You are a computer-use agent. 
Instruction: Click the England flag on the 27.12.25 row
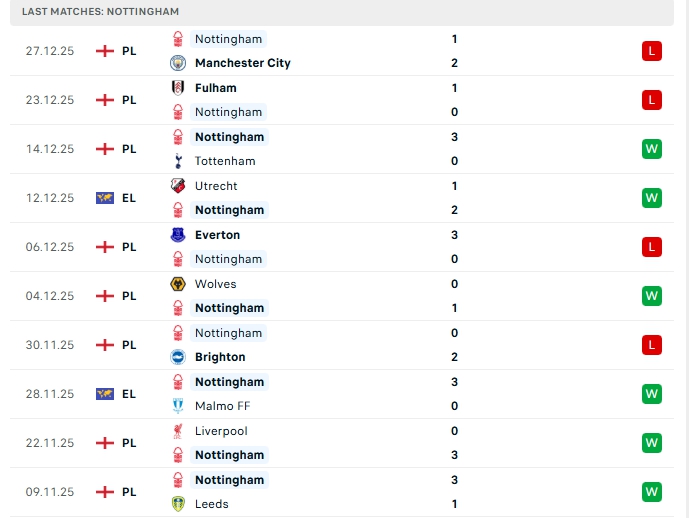[105, 51]
